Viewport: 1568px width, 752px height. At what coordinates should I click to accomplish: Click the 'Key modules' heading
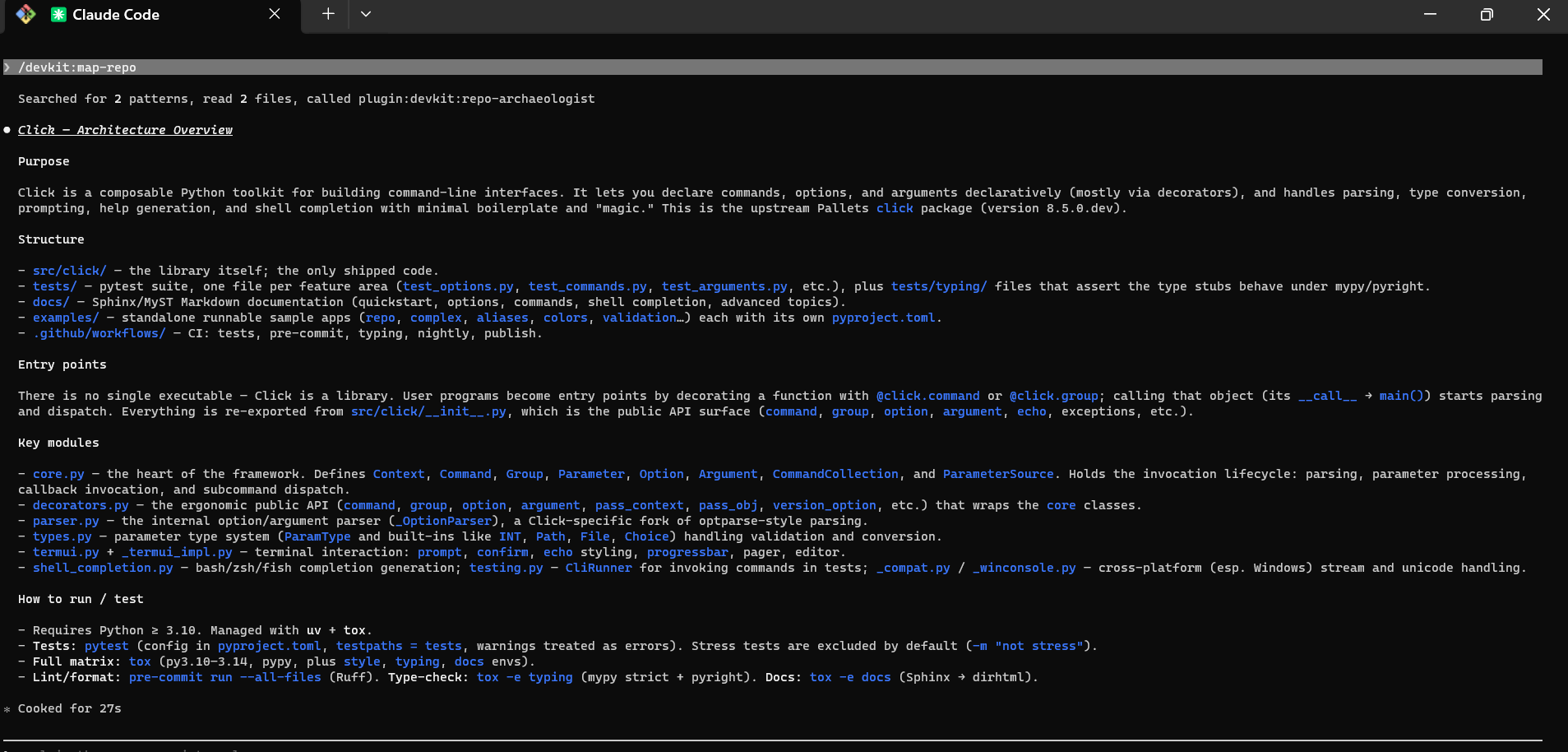click(58, 443)
